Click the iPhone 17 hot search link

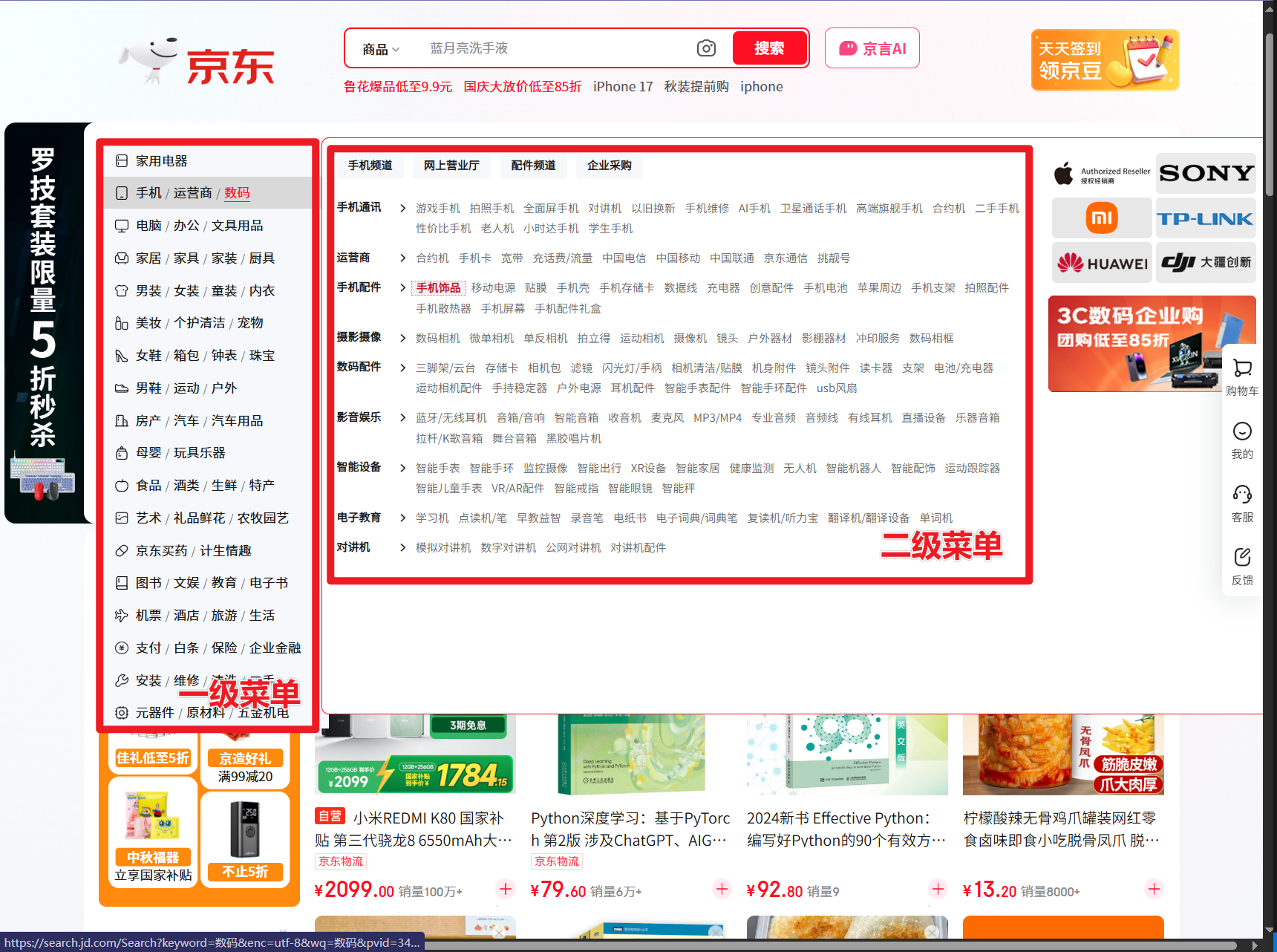point(623,87)
